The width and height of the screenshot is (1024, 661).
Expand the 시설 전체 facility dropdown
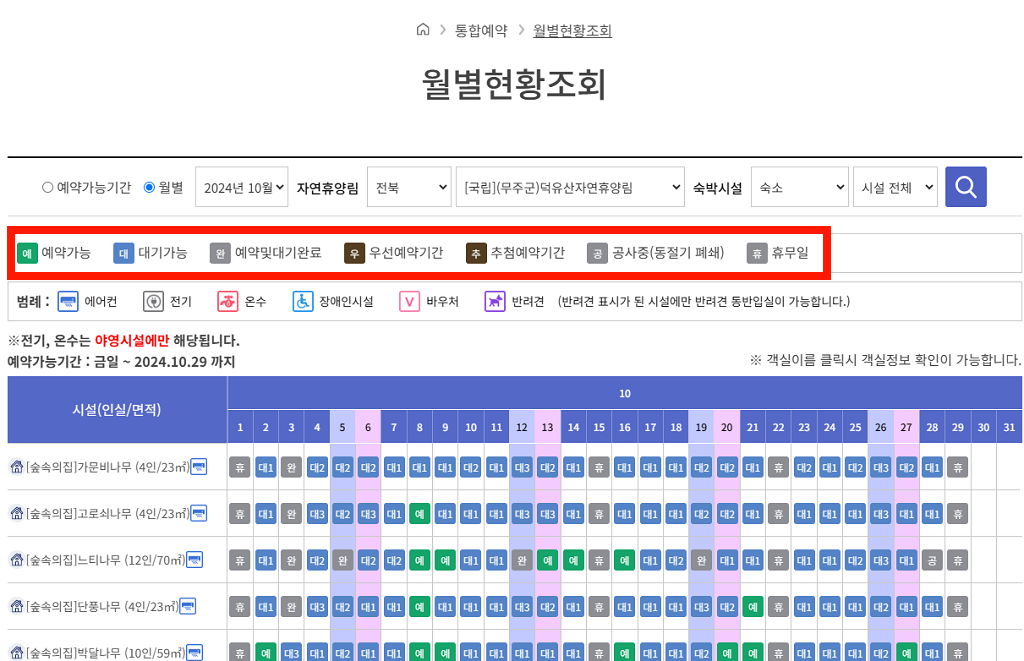pos(895,186)
